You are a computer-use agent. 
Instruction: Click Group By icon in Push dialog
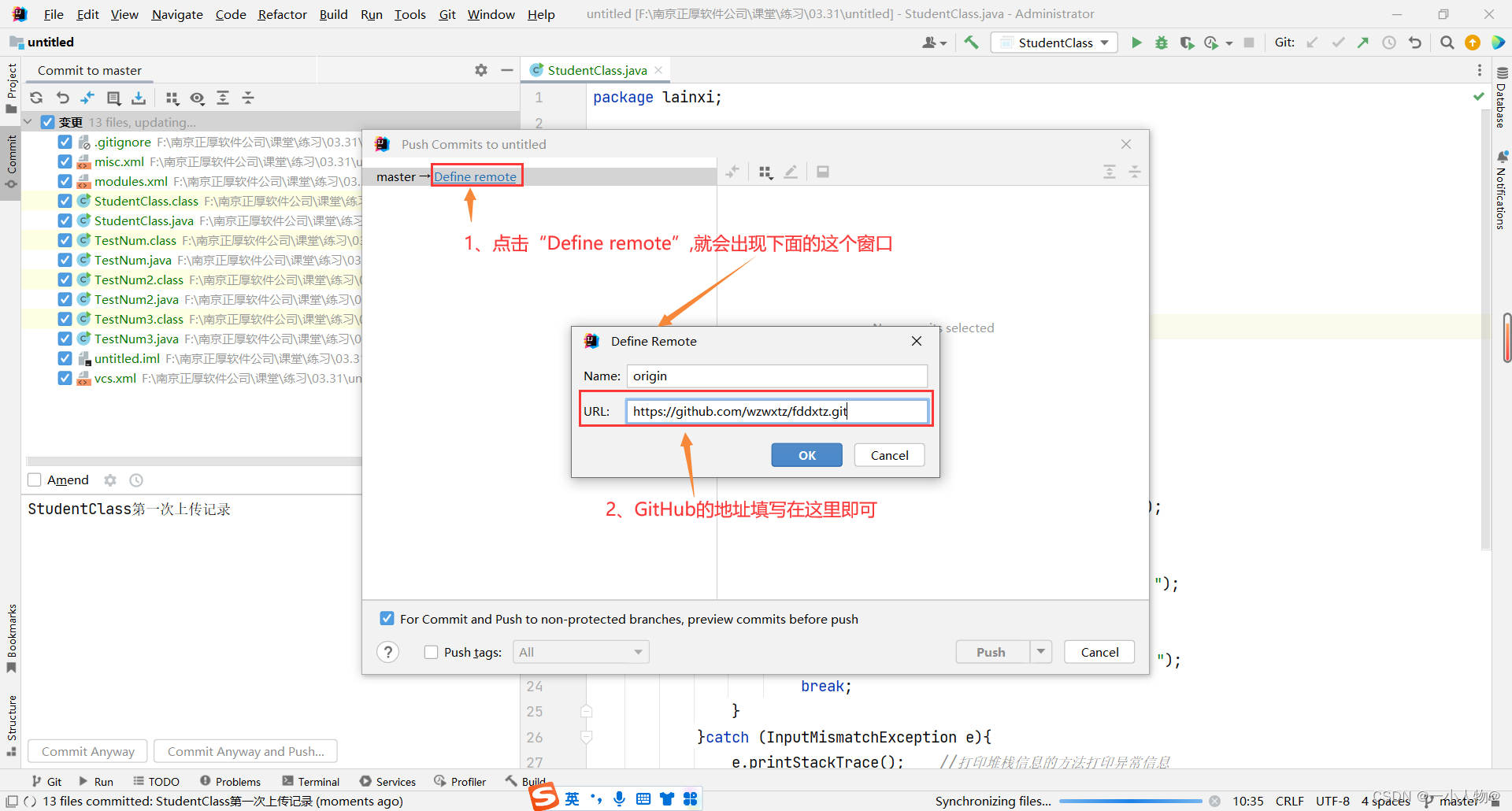[765, 172]
